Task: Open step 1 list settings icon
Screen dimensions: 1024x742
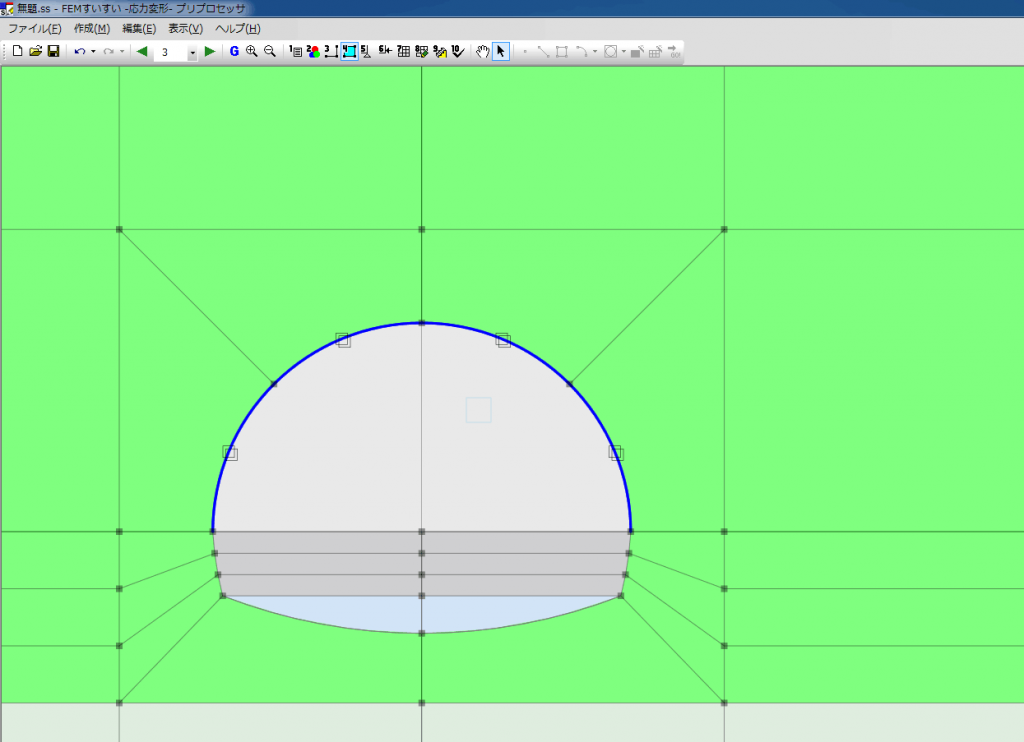Action: 295,51
